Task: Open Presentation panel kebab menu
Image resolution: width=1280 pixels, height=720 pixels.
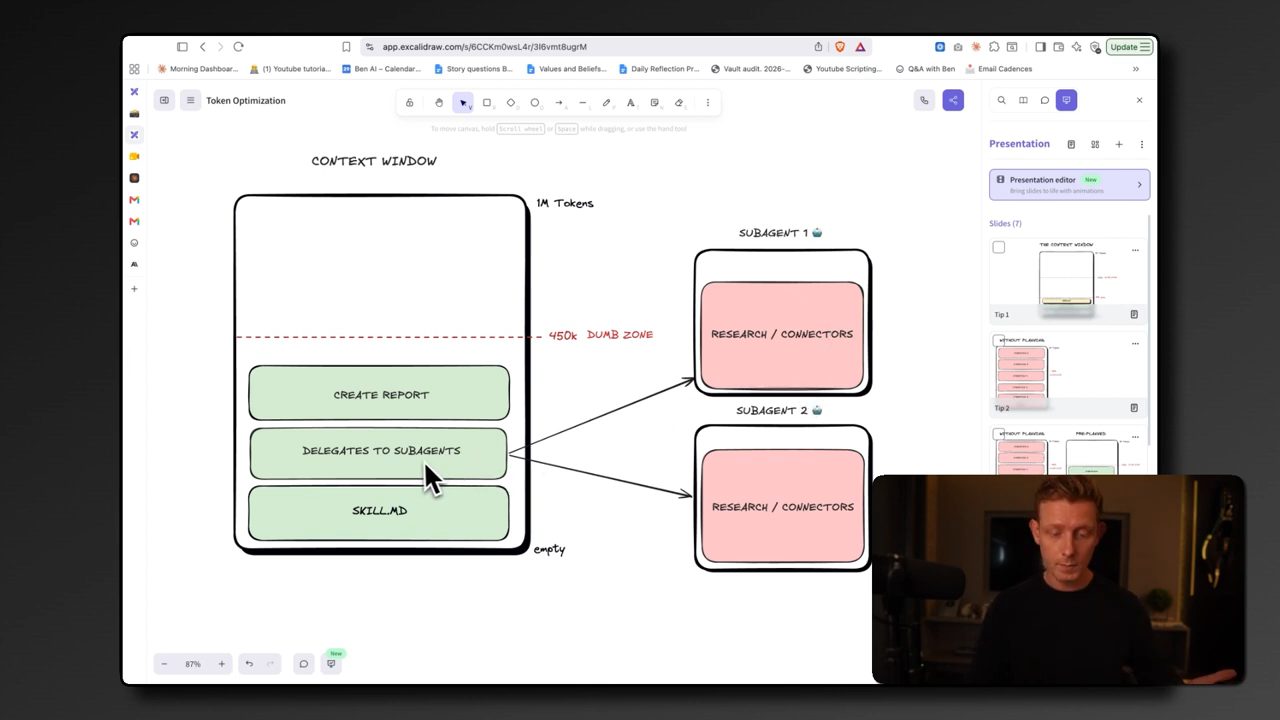Action: coord(1142,144)
